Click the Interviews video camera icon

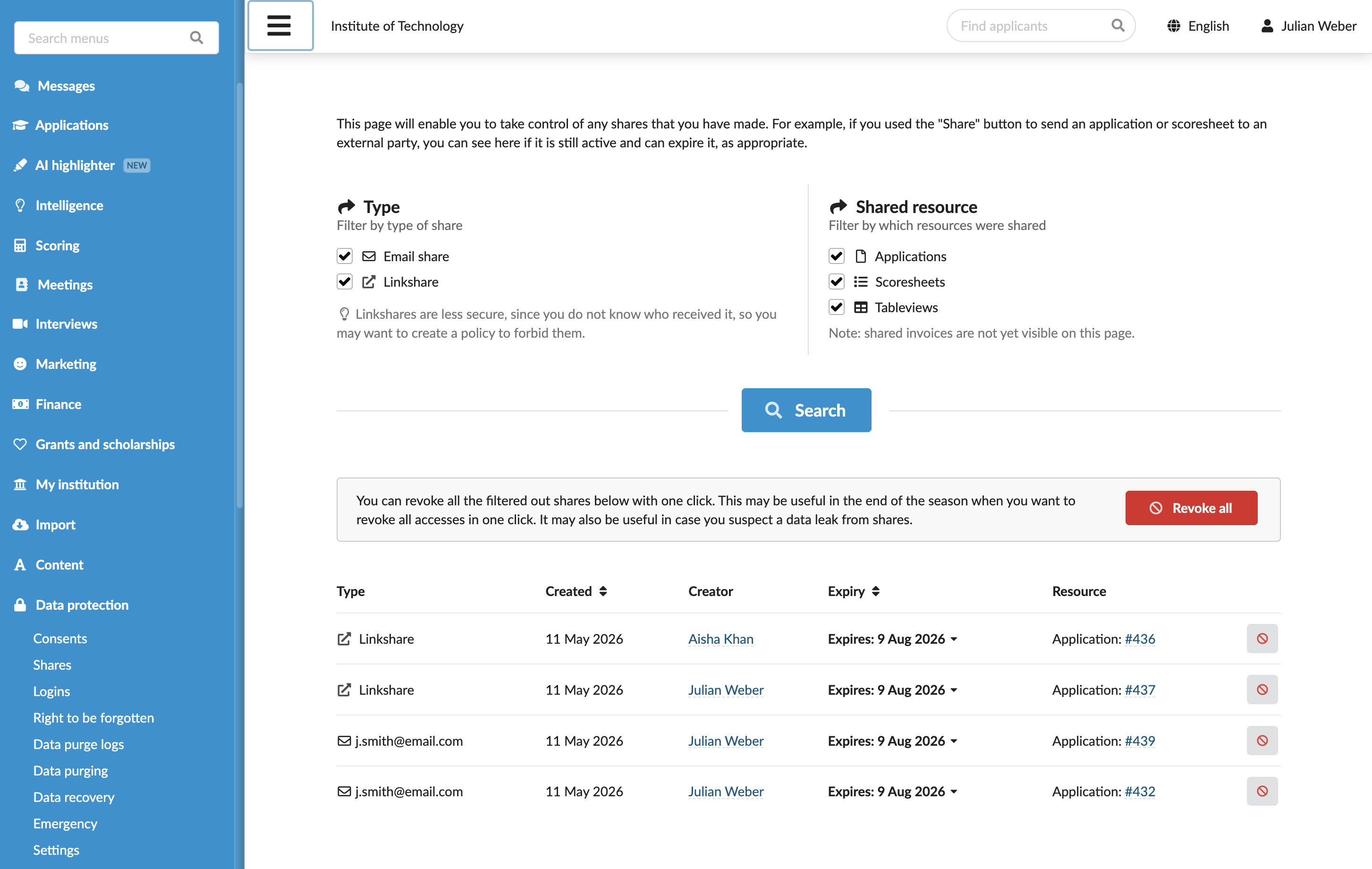(20, 324)
